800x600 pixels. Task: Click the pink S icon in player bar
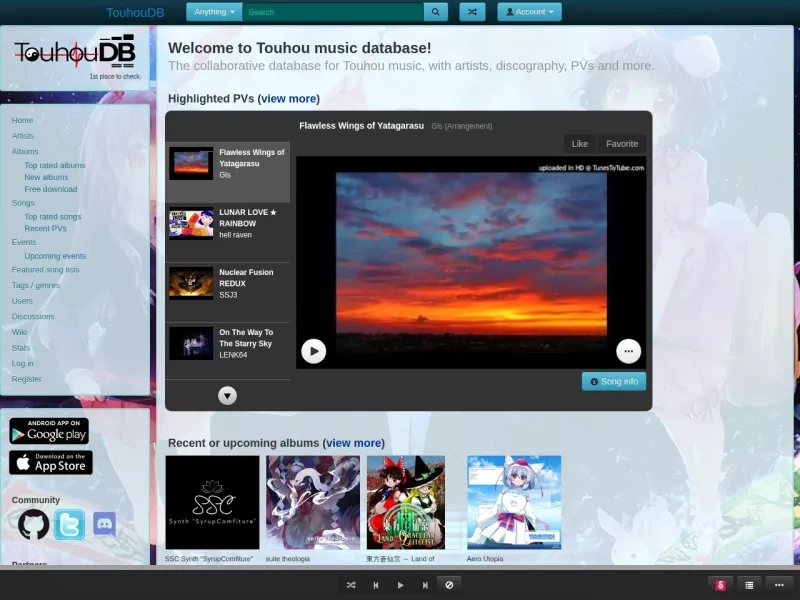point(720,585)
